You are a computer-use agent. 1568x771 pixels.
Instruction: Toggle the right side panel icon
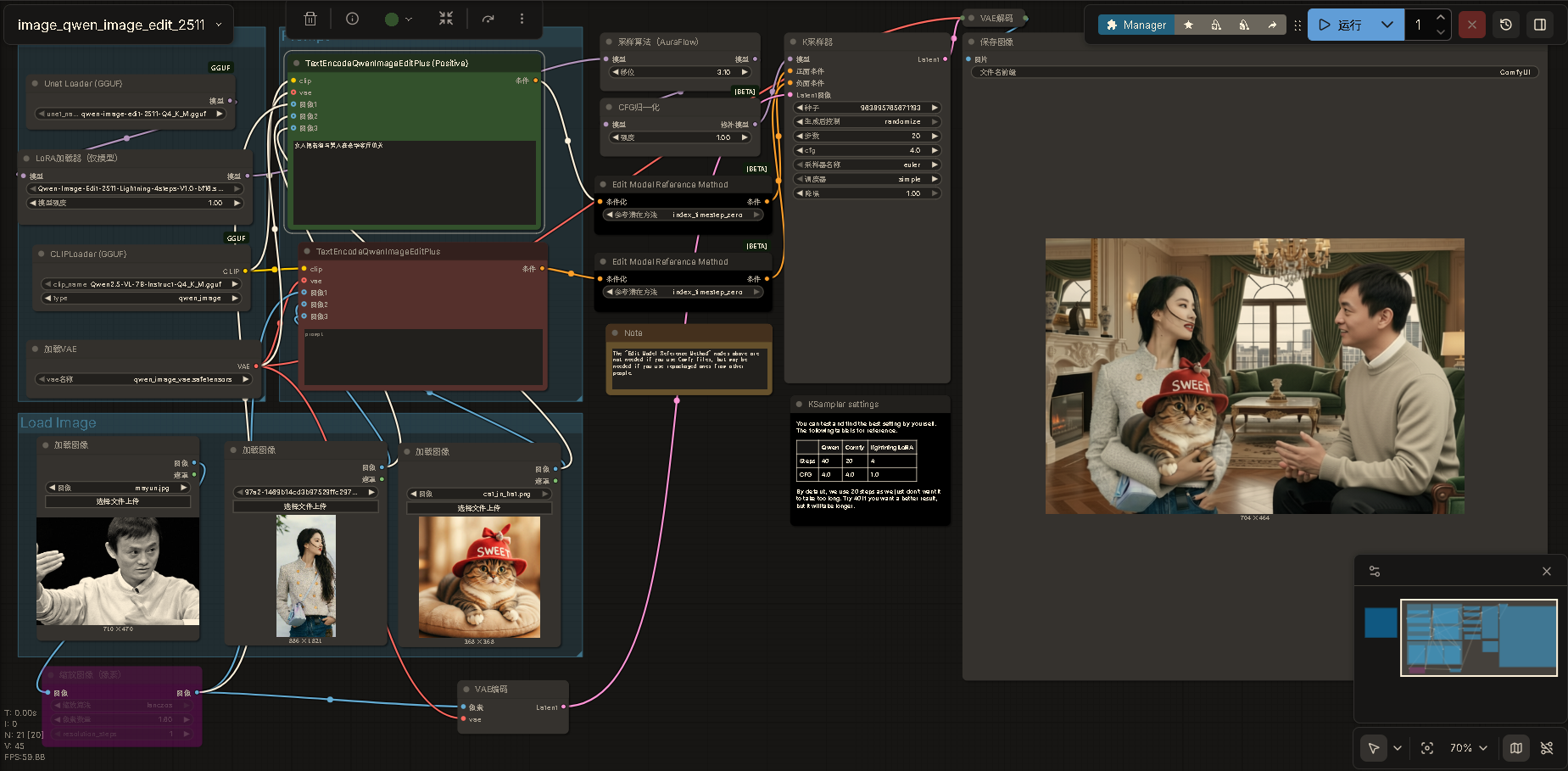(1540, 25)
